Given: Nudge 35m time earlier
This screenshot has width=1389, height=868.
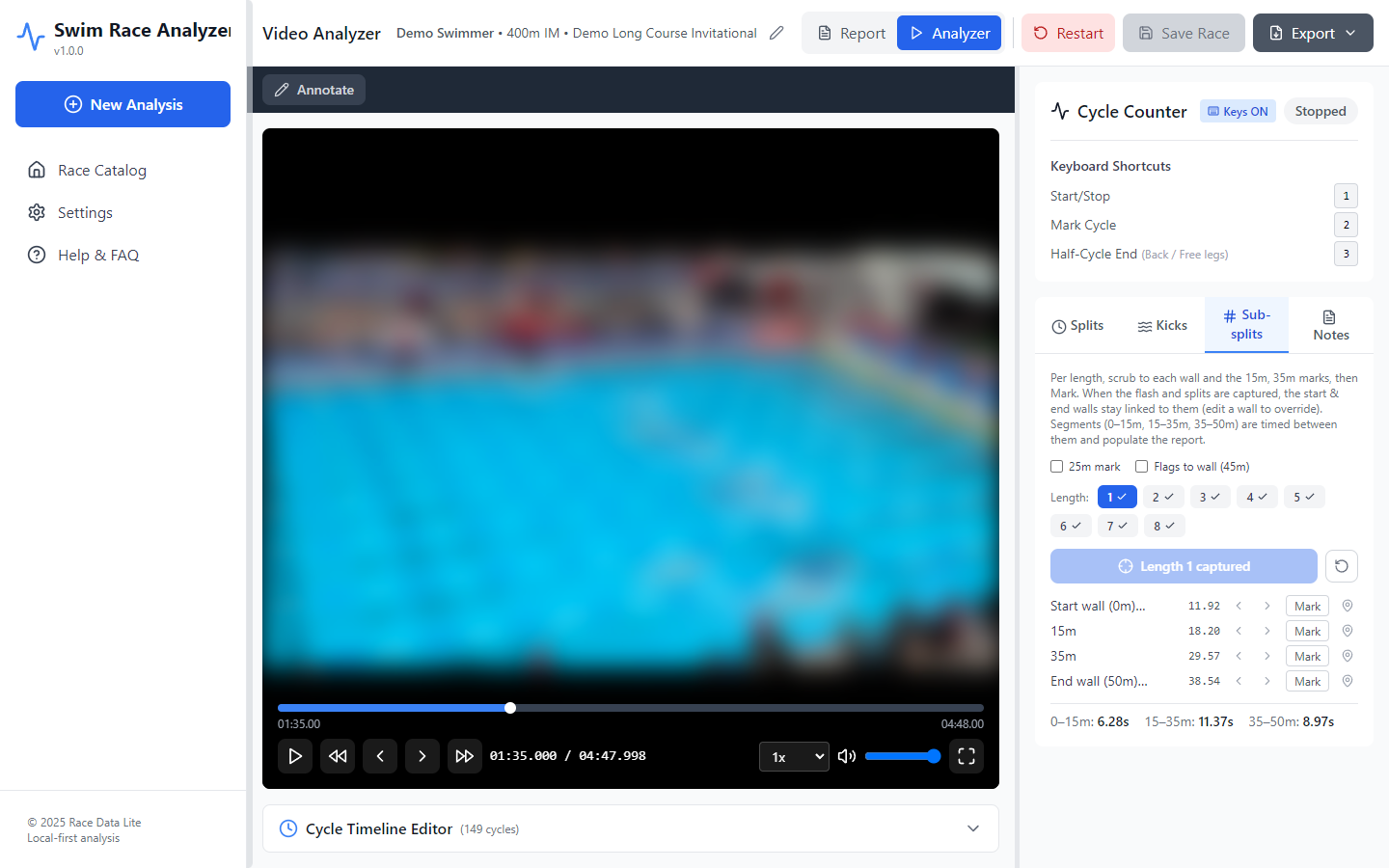Looking at the screenshot, I should pos(1239,656).
